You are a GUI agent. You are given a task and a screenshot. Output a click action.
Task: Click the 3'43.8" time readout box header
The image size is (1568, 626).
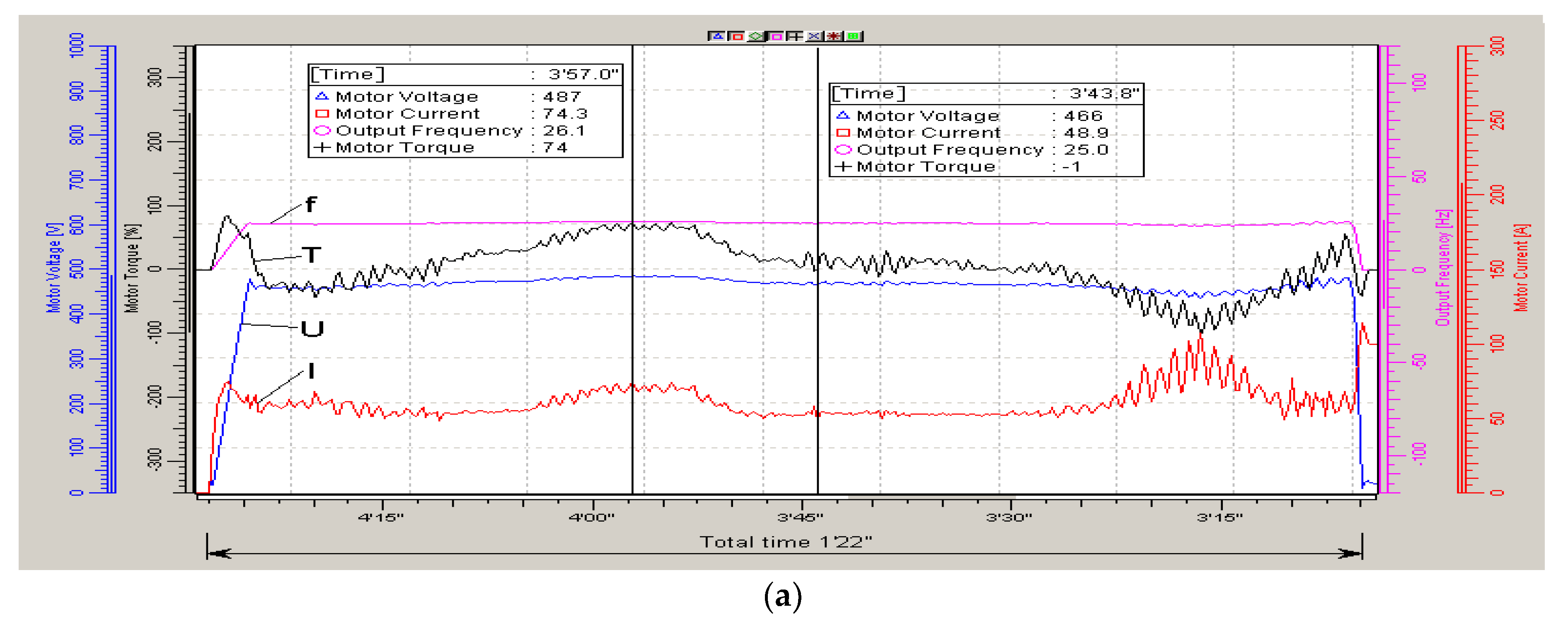(x=986, y=94)
